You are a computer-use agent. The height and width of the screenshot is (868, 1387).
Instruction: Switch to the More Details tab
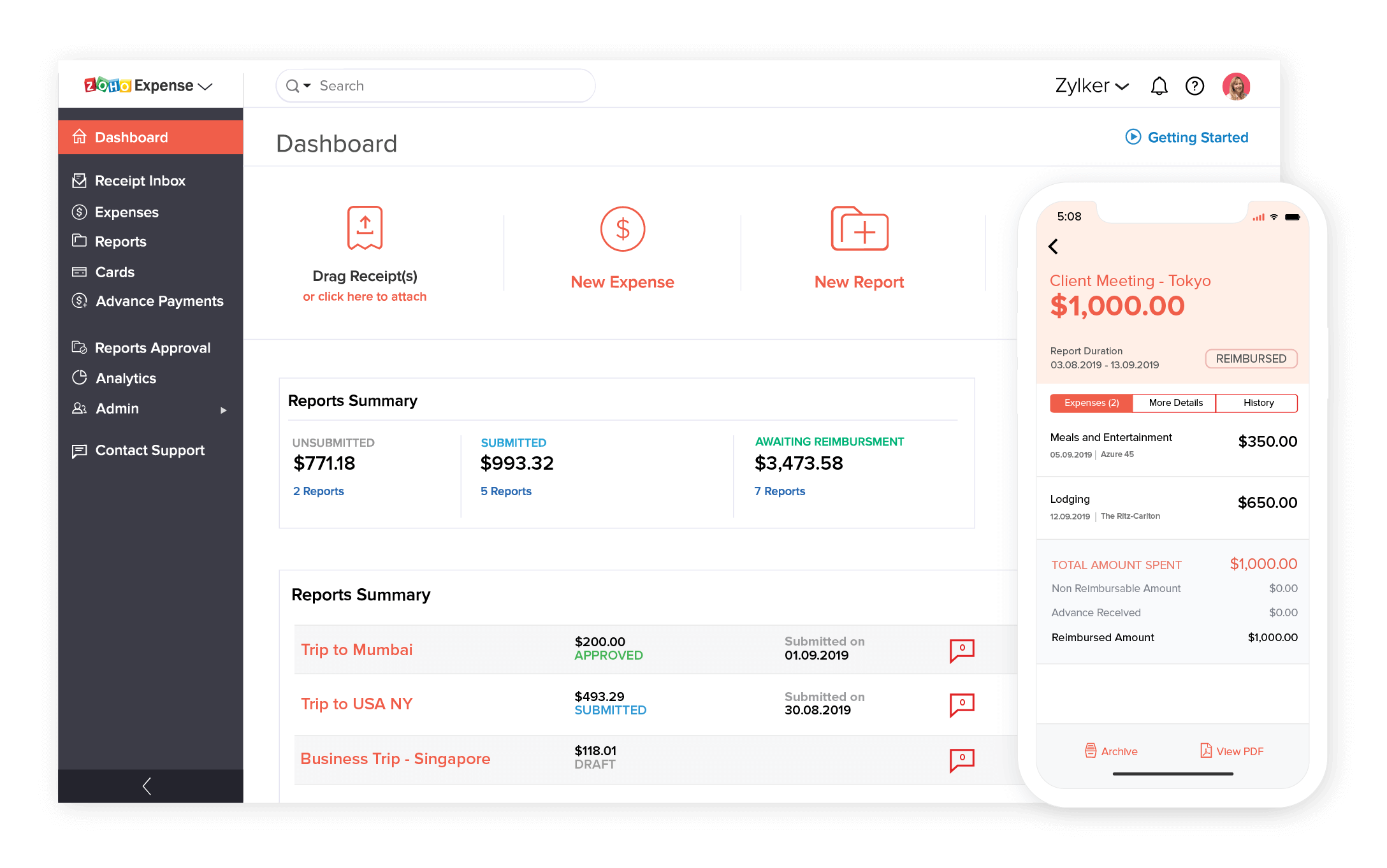[x=1175, y=403]
